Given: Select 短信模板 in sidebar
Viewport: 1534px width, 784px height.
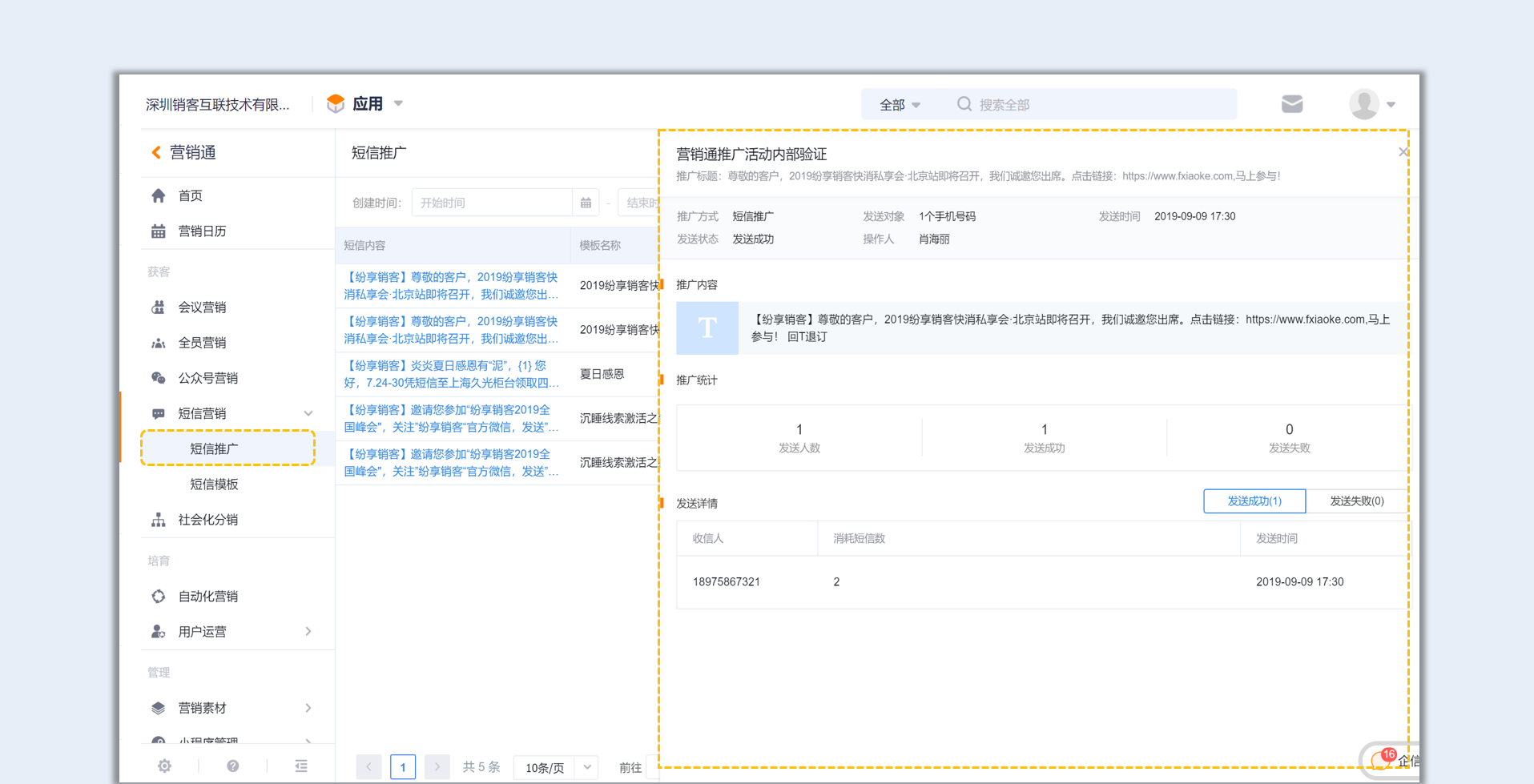Looking at the screenshot, I should [214, 484].
